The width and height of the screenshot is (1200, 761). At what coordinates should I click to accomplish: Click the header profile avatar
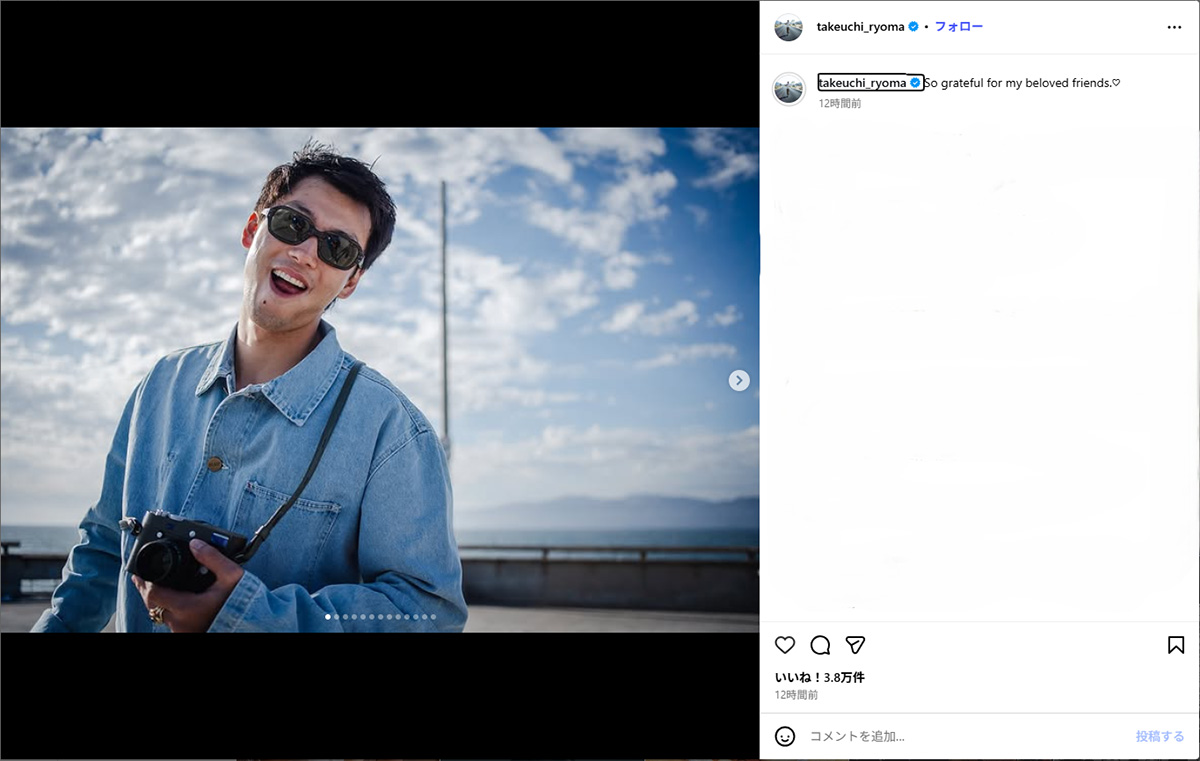tap(788, 27)
